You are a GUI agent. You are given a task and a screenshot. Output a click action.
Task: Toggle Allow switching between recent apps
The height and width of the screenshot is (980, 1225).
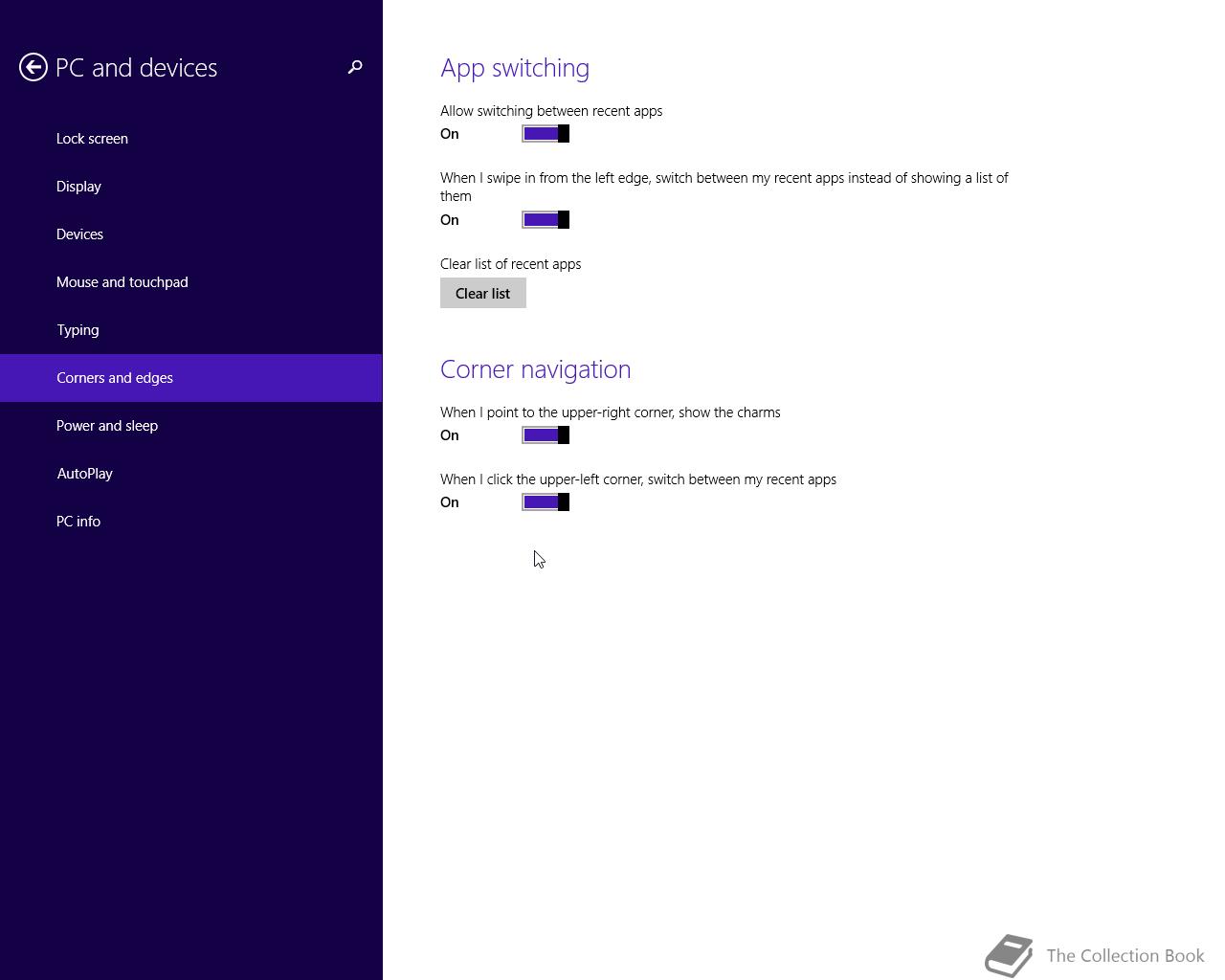[x=546, y=134]
